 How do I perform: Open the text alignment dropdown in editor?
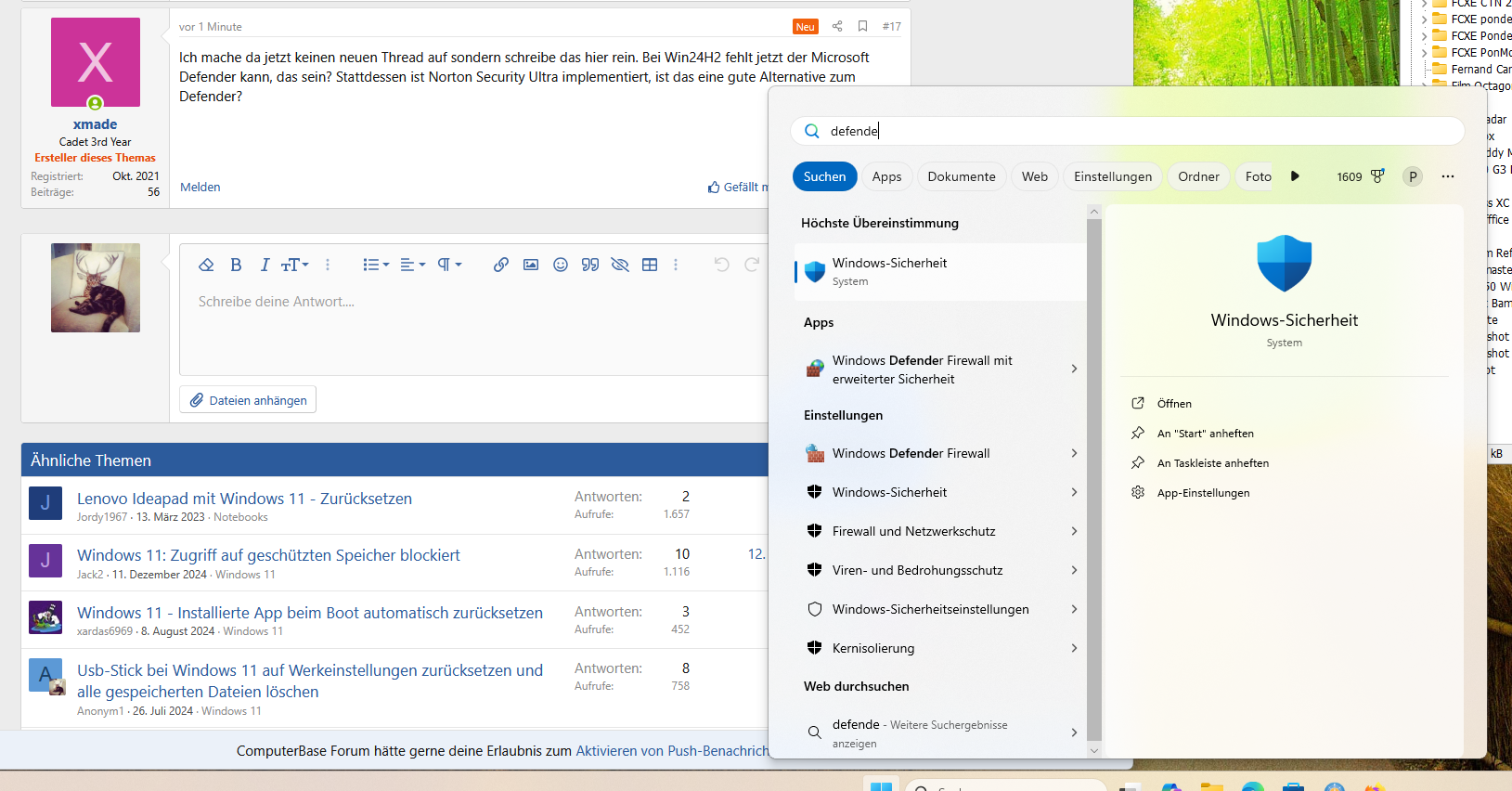(412, 265)
